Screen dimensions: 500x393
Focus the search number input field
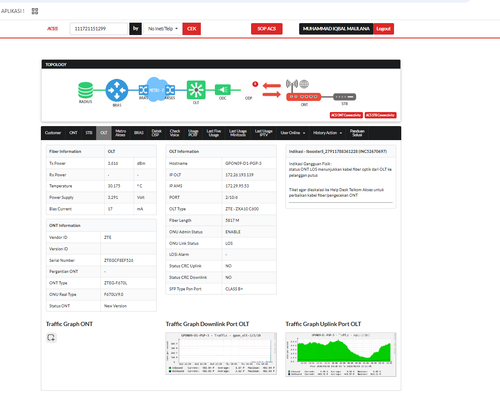(x=99, y=29)
